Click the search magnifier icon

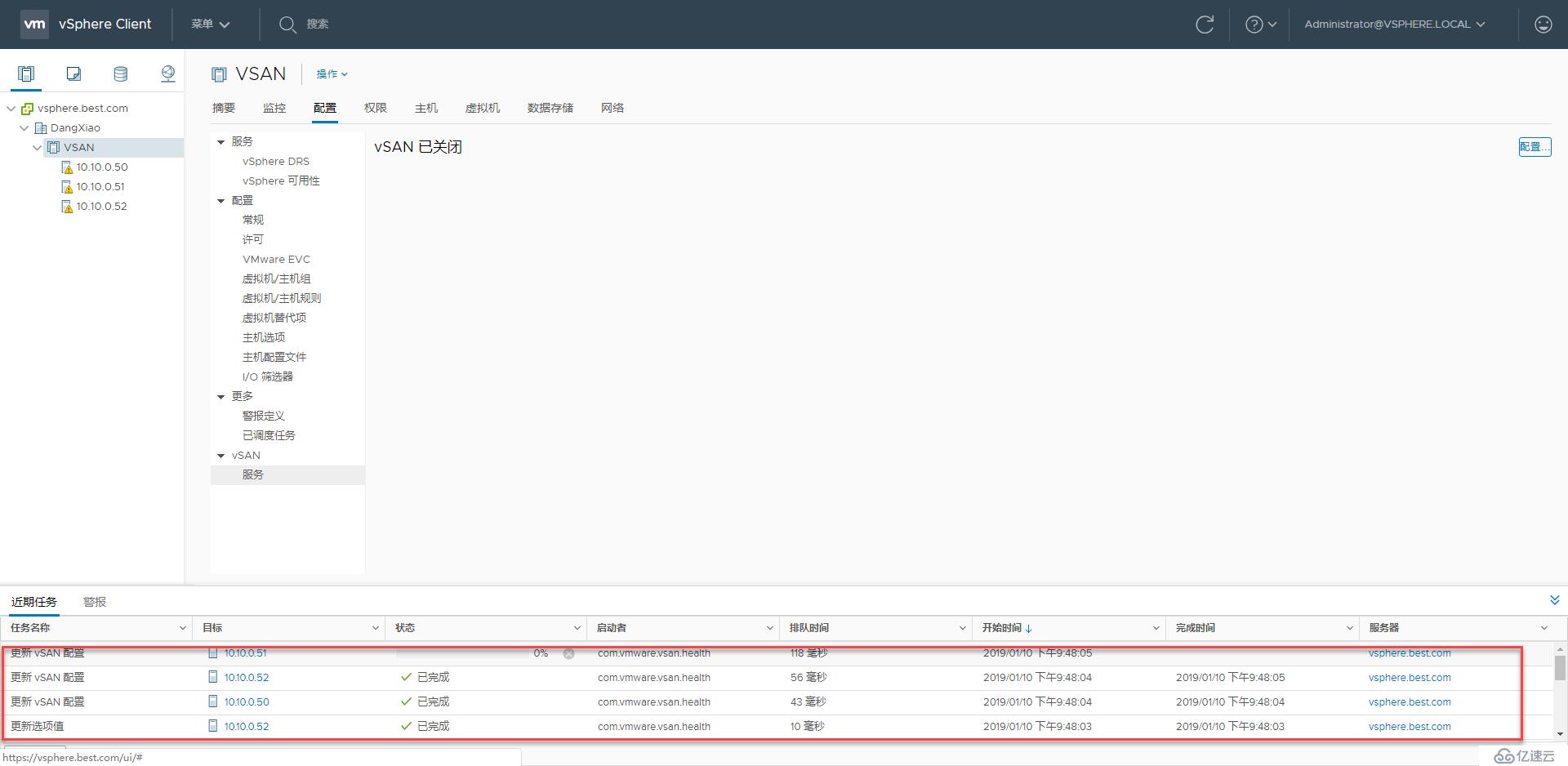287,24
